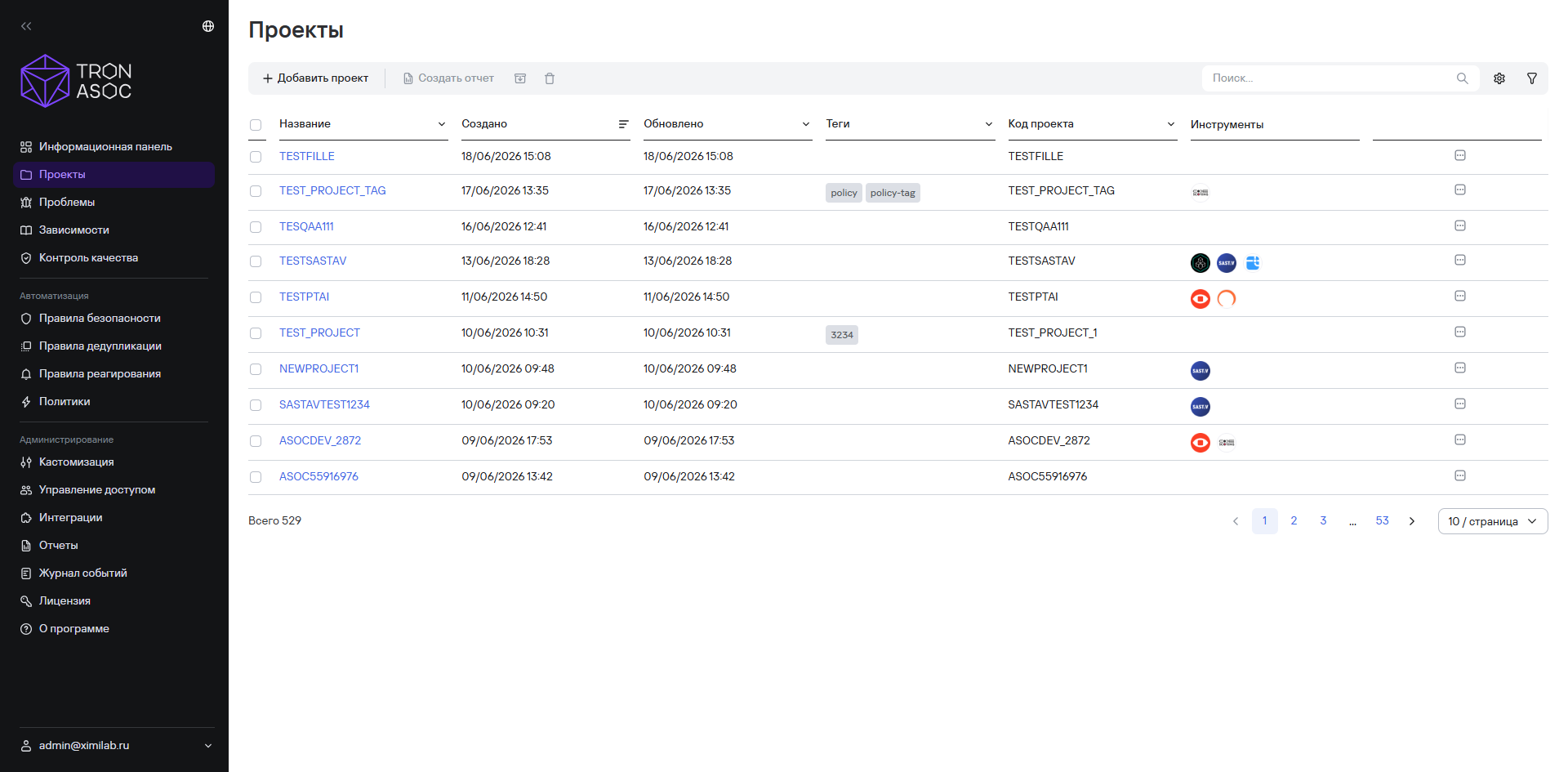Click search magnifier icon

click(1463, 78)
